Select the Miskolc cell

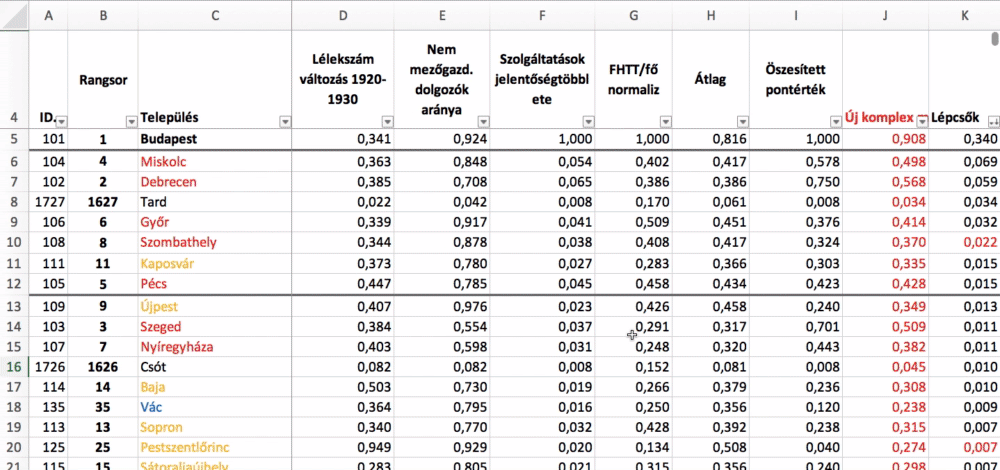click(215, 161)
